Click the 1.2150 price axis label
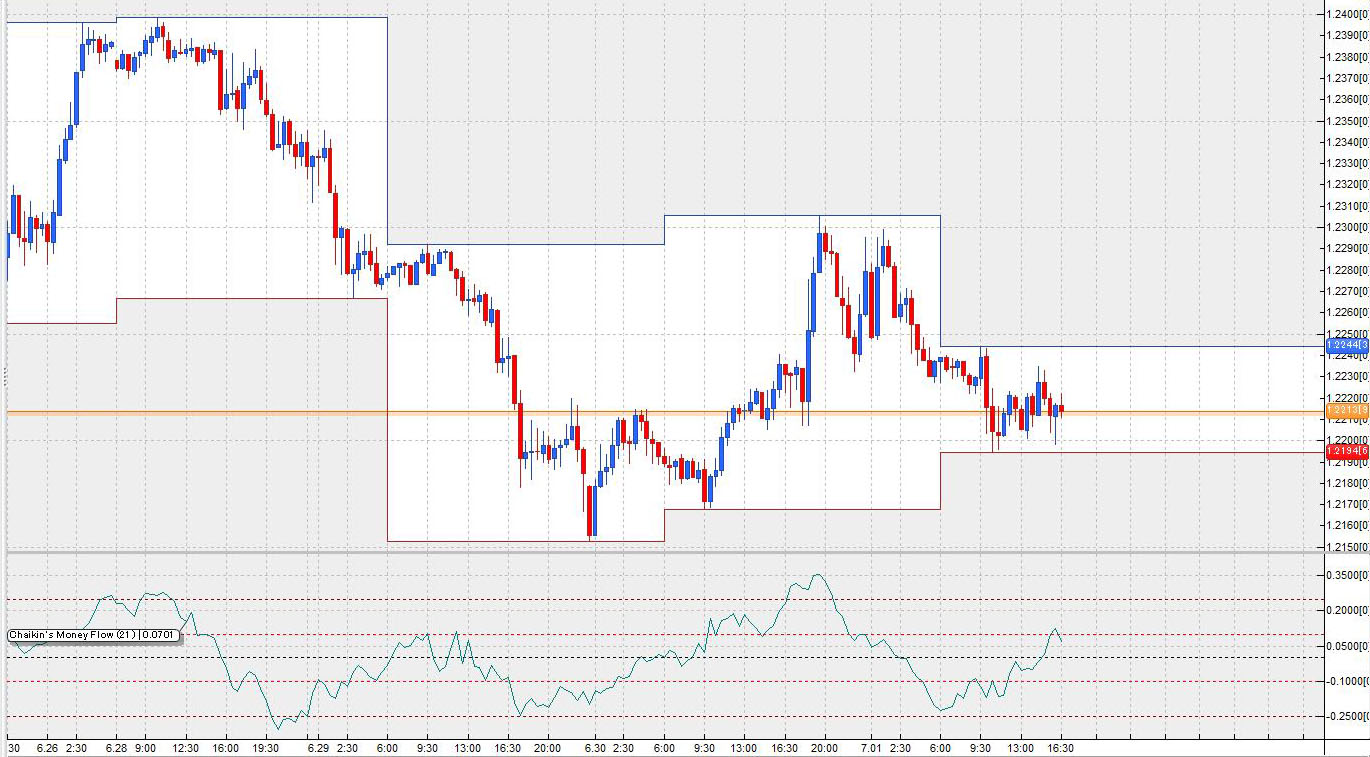The image size is (1370, 757). 1348,546
